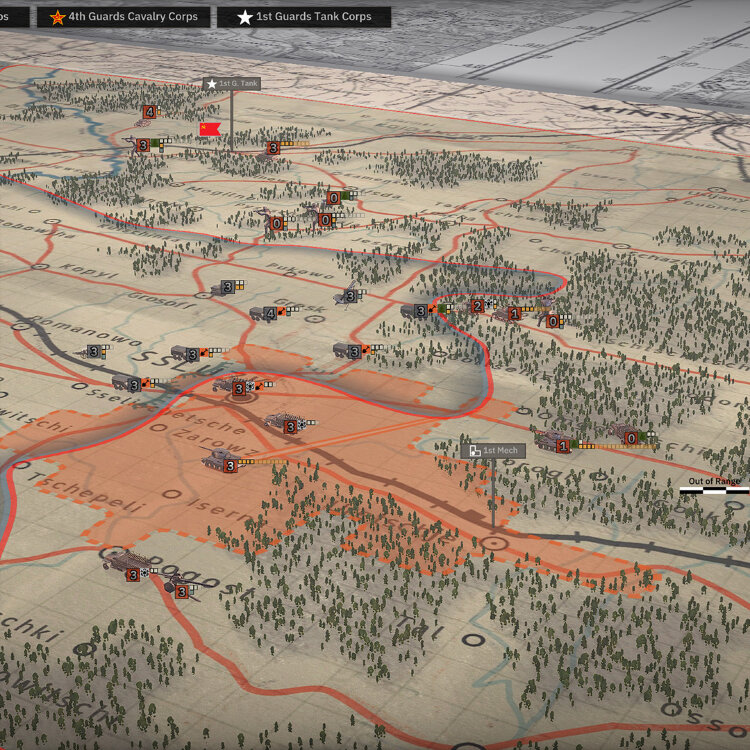
Task: Select the aircraft unit north of Grosk
Action: [x=349, y=296]
